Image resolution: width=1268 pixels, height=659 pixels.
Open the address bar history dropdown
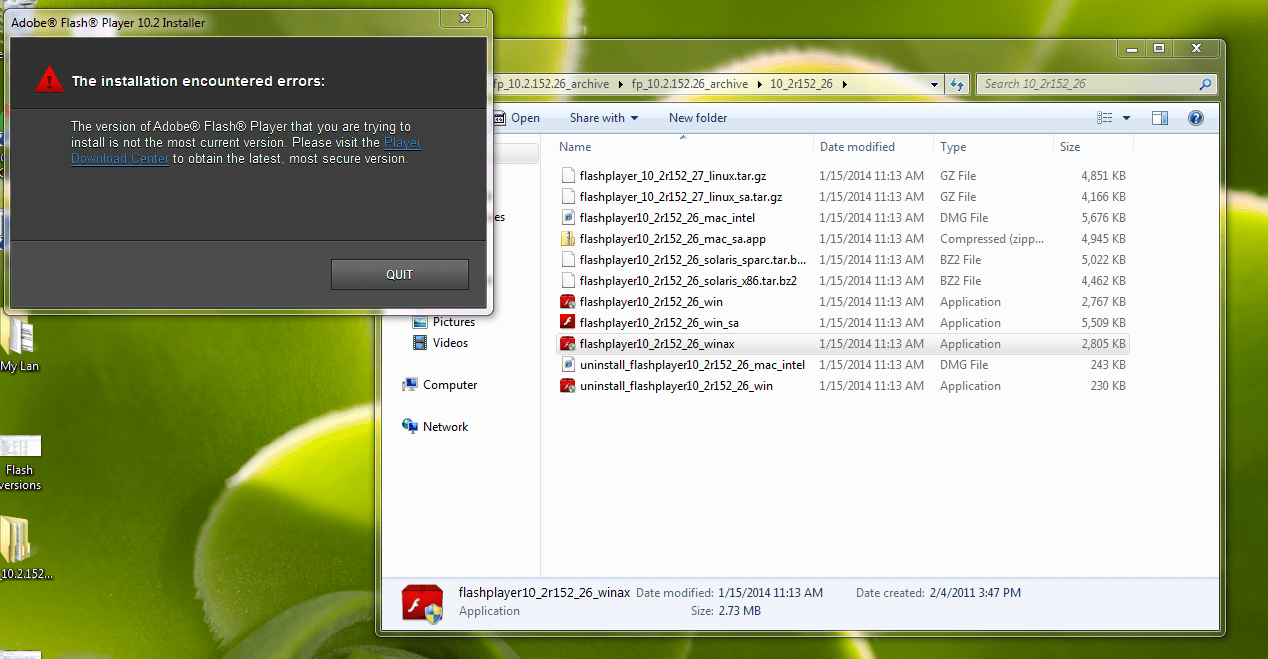click(933, 84)
